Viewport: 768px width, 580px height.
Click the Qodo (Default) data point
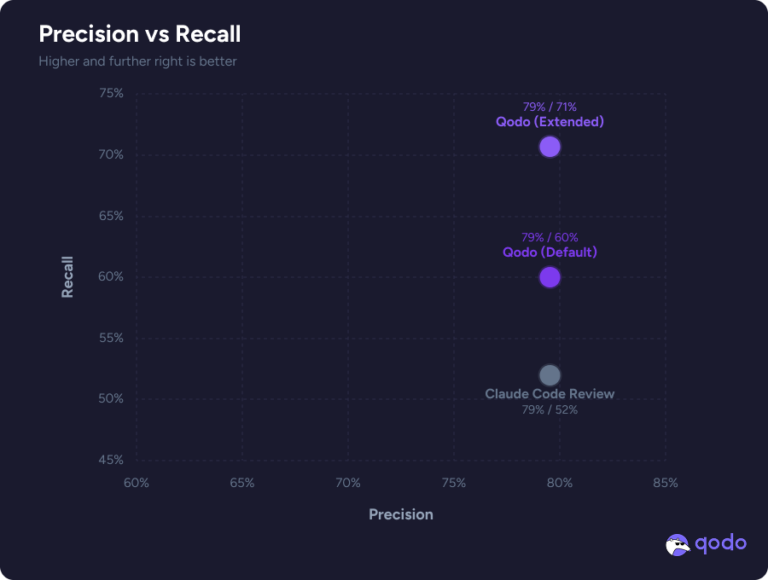pos(550,277)
